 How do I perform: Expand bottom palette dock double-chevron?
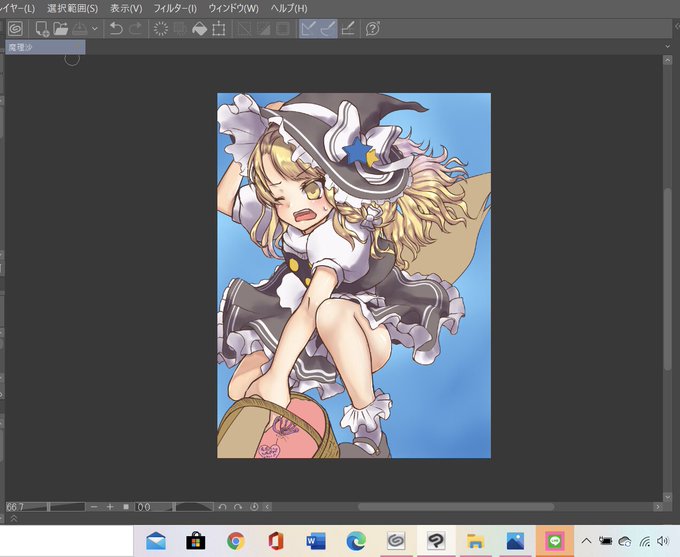tap(13, 518)
